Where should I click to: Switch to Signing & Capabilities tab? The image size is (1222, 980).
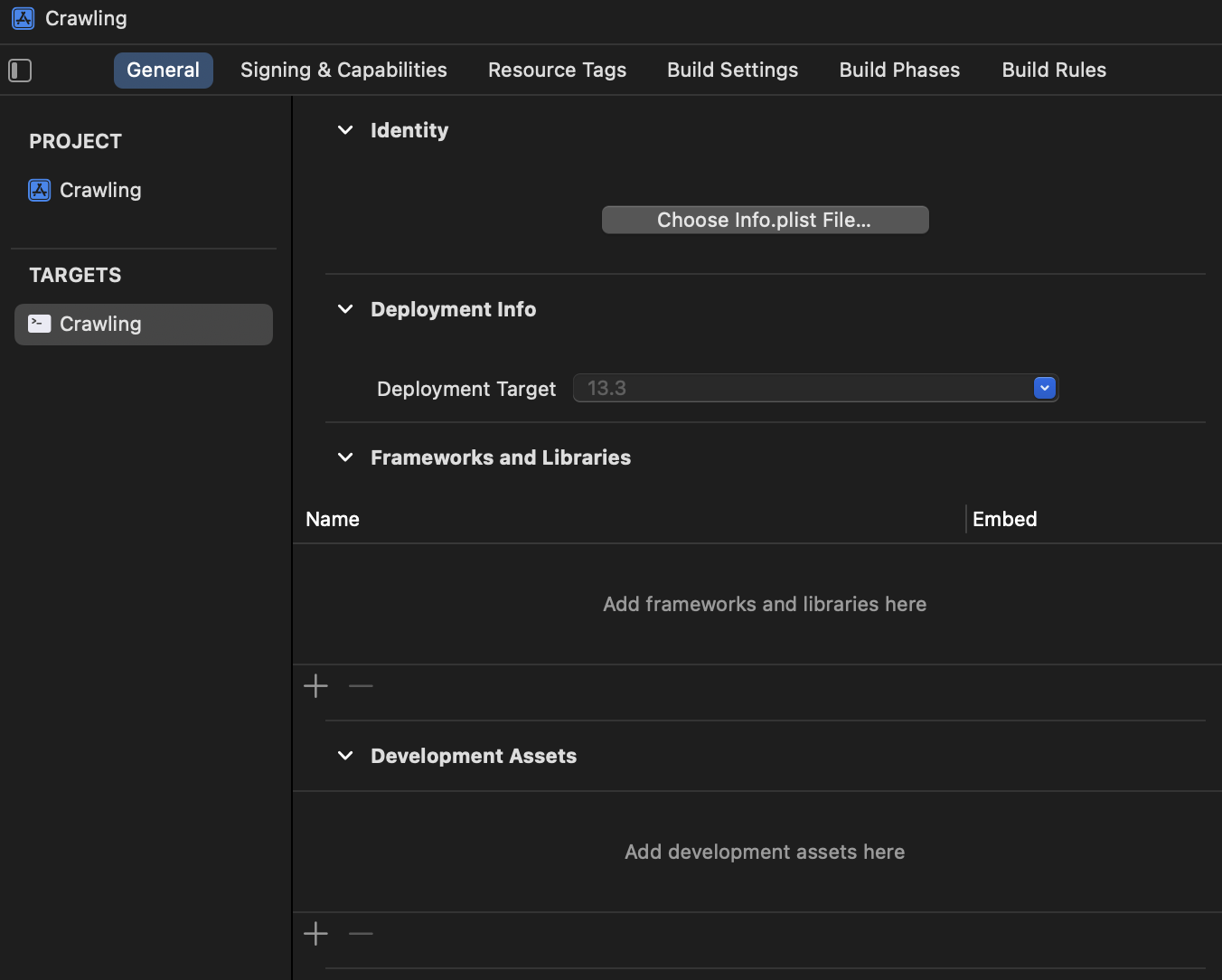[x=343, y=71]
